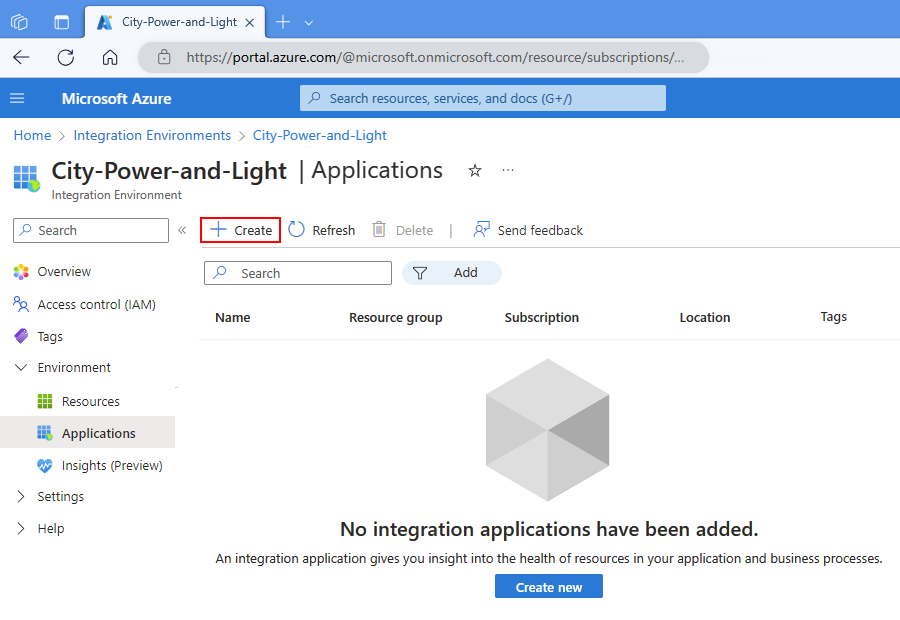Click the browser home icon
This screenshot has height=620, width=900.
click(x=110, y=57)
